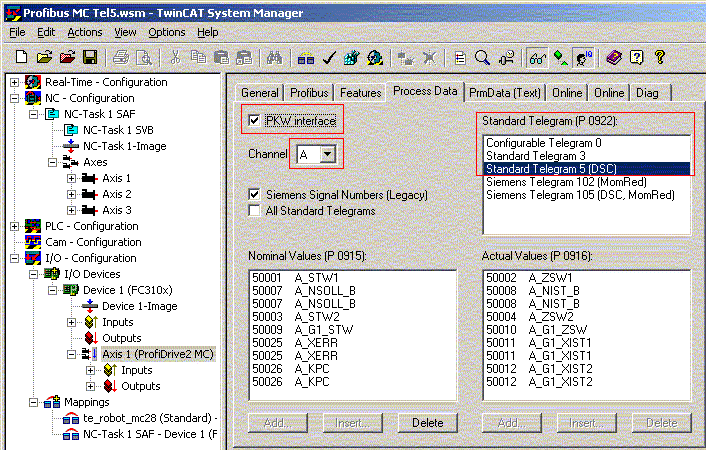Open the Options menu
The image size is (706, 450).
tap(167, 32)
